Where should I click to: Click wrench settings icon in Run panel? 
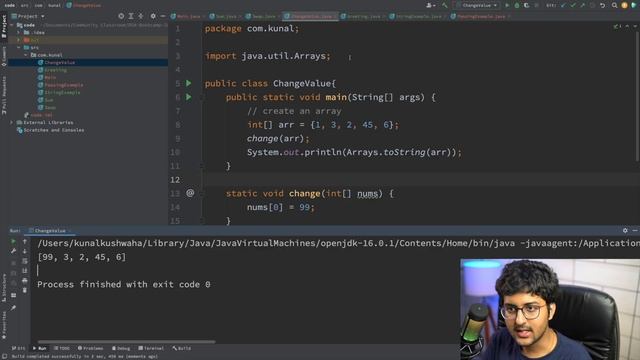tap(13, 251)
